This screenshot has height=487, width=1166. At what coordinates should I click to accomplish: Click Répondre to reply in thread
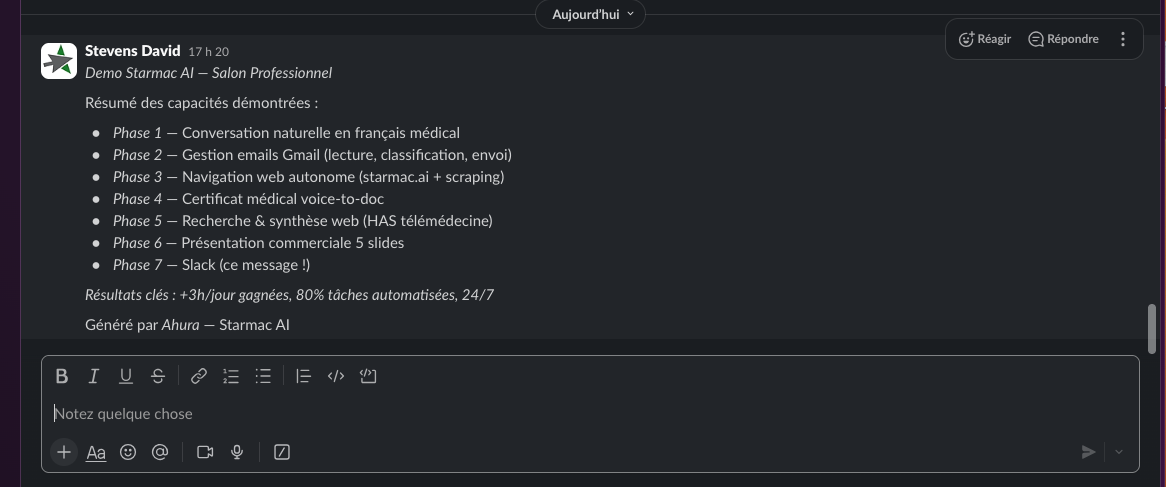1063,39
